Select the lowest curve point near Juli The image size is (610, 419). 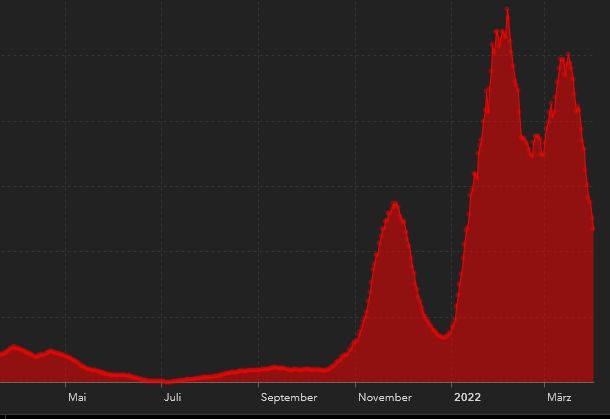(165, 381)
